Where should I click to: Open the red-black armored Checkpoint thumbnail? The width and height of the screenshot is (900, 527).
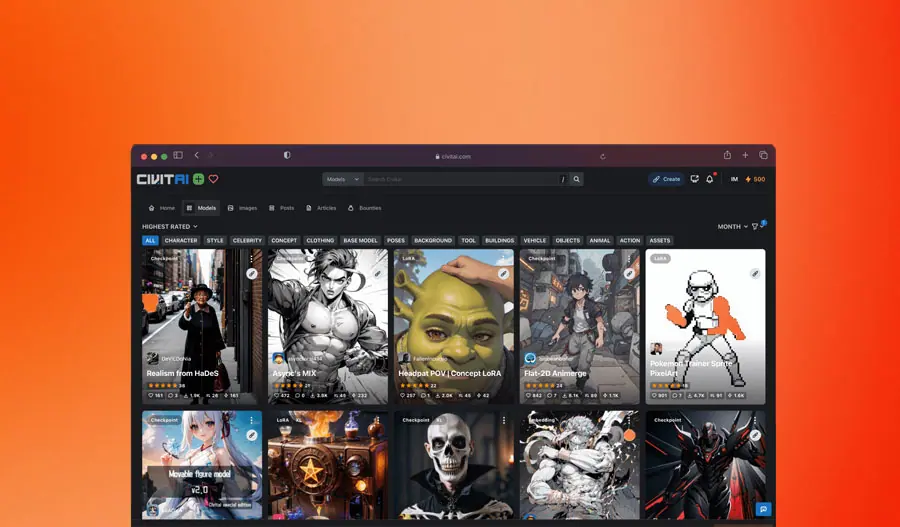coord(705,464)
